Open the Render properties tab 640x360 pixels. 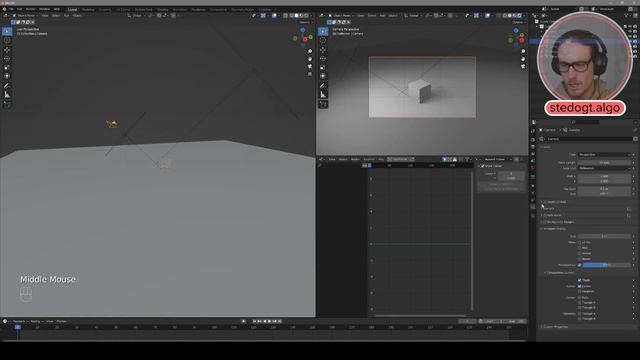tap(533, 140)
